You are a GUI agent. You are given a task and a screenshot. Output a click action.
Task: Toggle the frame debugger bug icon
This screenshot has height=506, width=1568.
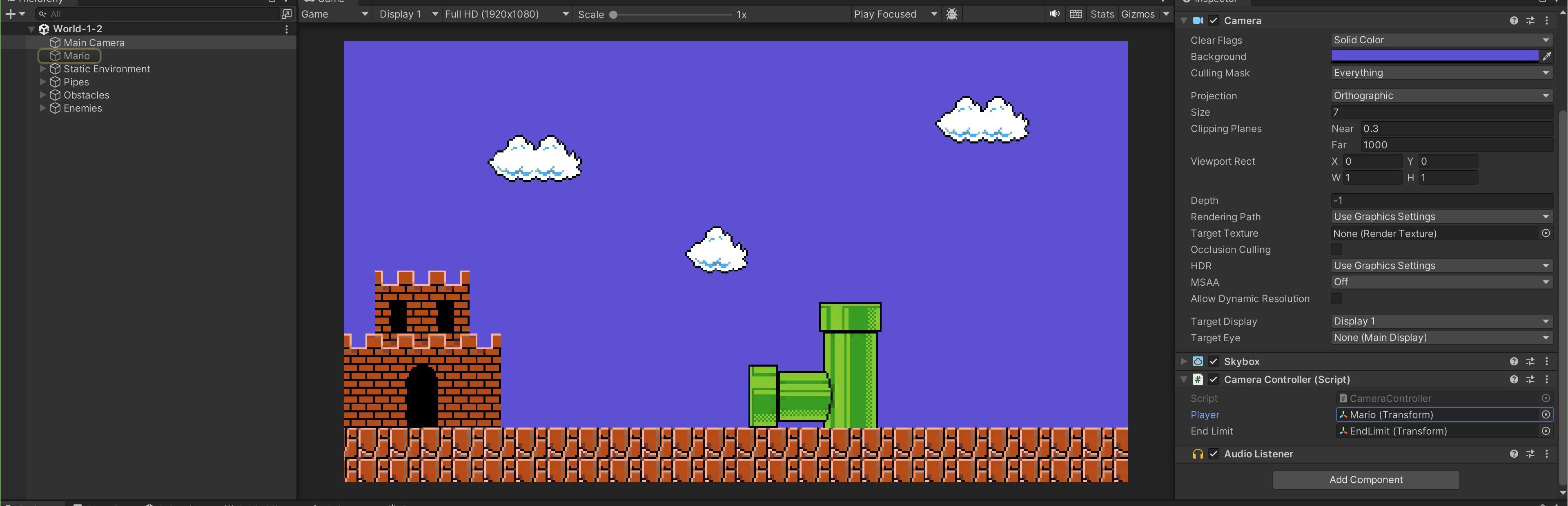952,14
